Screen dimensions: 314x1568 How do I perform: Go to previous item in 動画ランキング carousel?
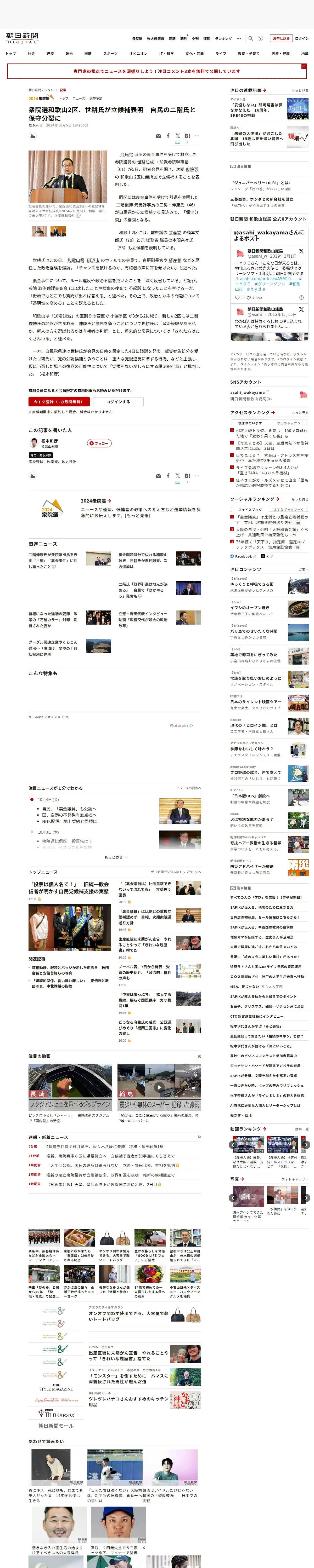233,1145
